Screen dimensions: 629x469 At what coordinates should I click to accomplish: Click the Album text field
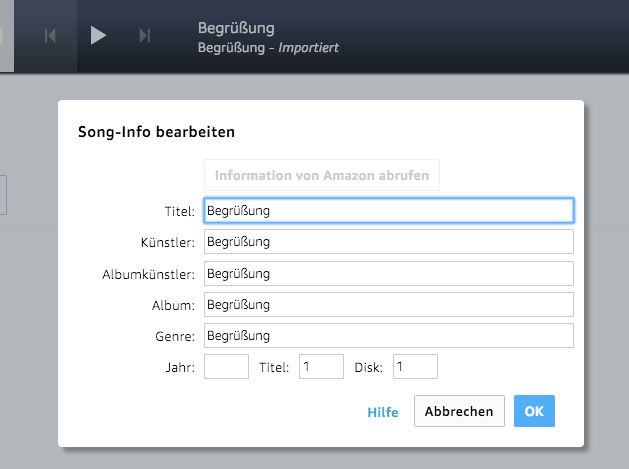pyautogui.click(x=388, y=304)
